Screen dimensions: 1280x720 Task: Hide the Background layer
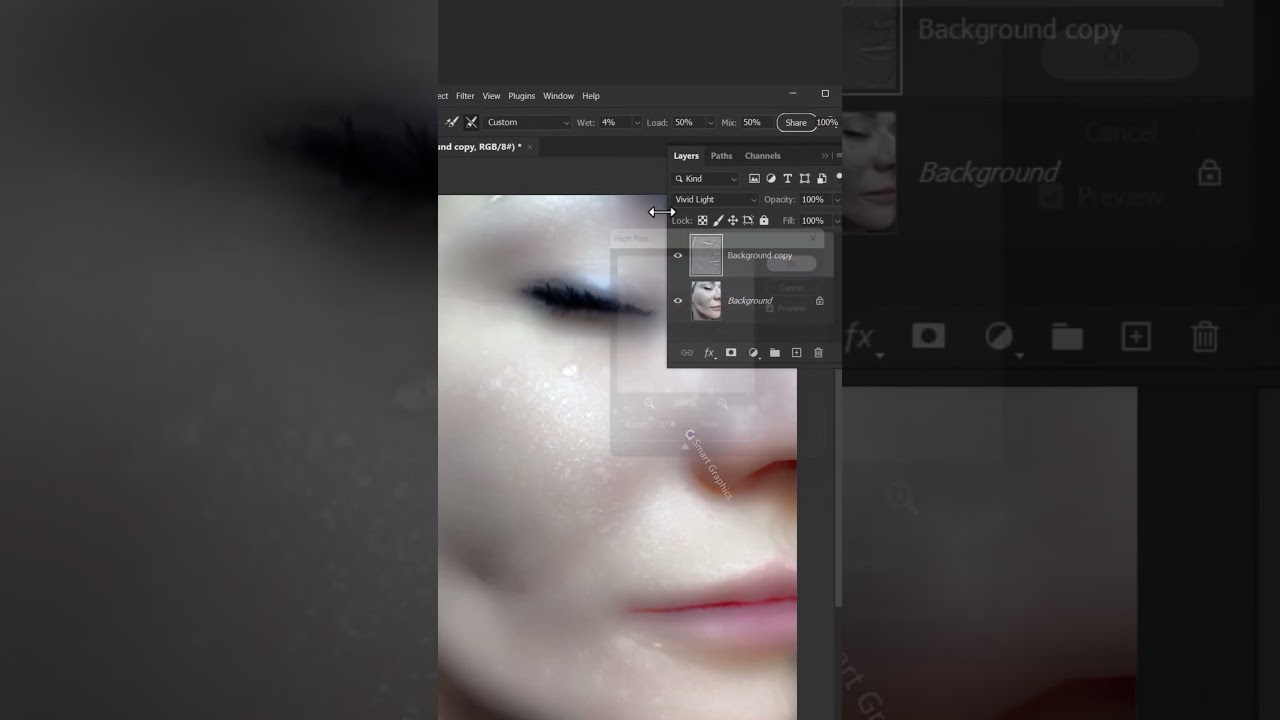pyautogui.click(x=678, y=301)
